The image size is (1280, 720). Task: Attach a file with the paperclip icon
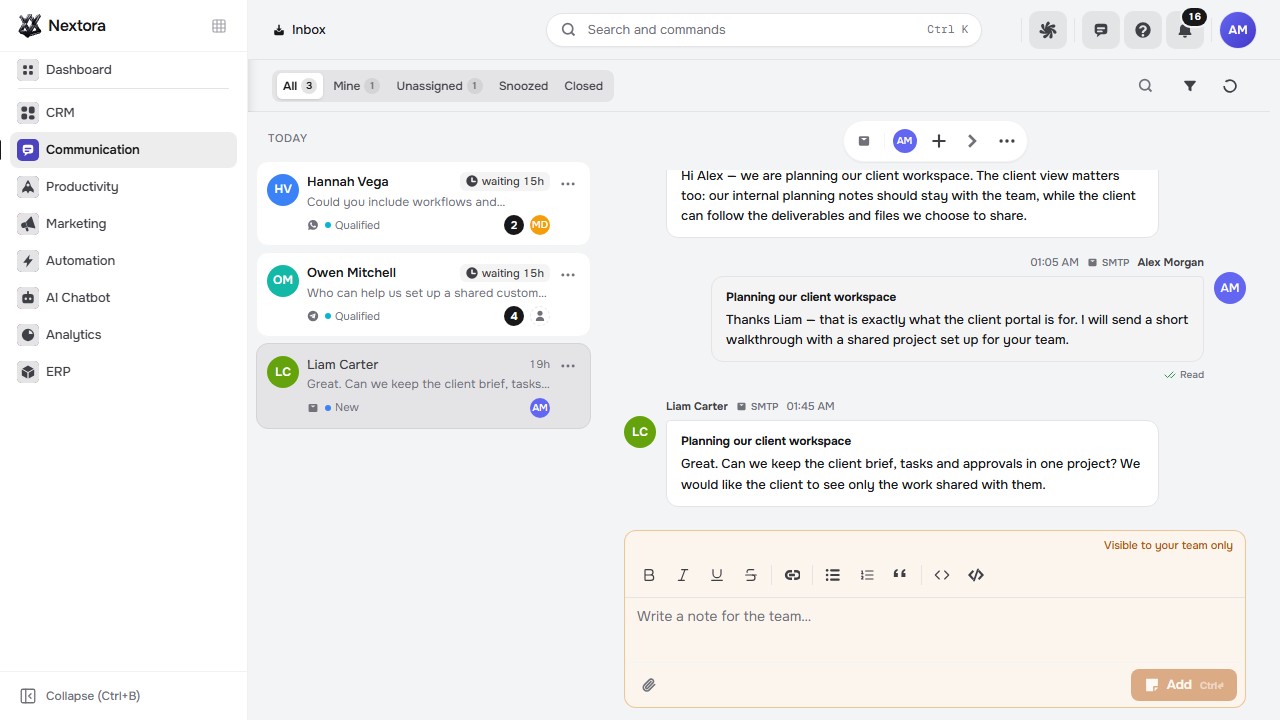[649, 685]
